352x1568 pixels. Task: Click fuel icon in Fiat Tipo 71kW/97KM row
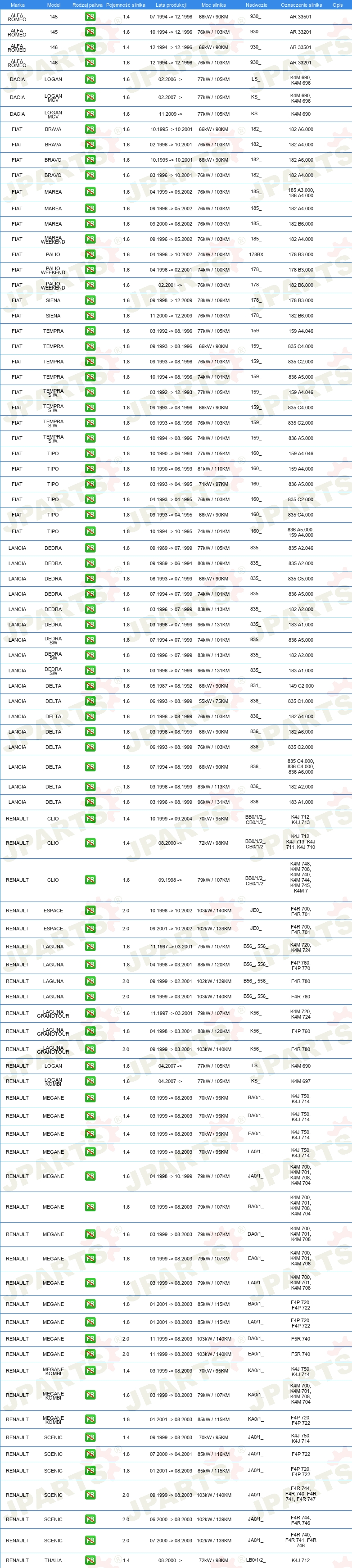click(90, 484)
